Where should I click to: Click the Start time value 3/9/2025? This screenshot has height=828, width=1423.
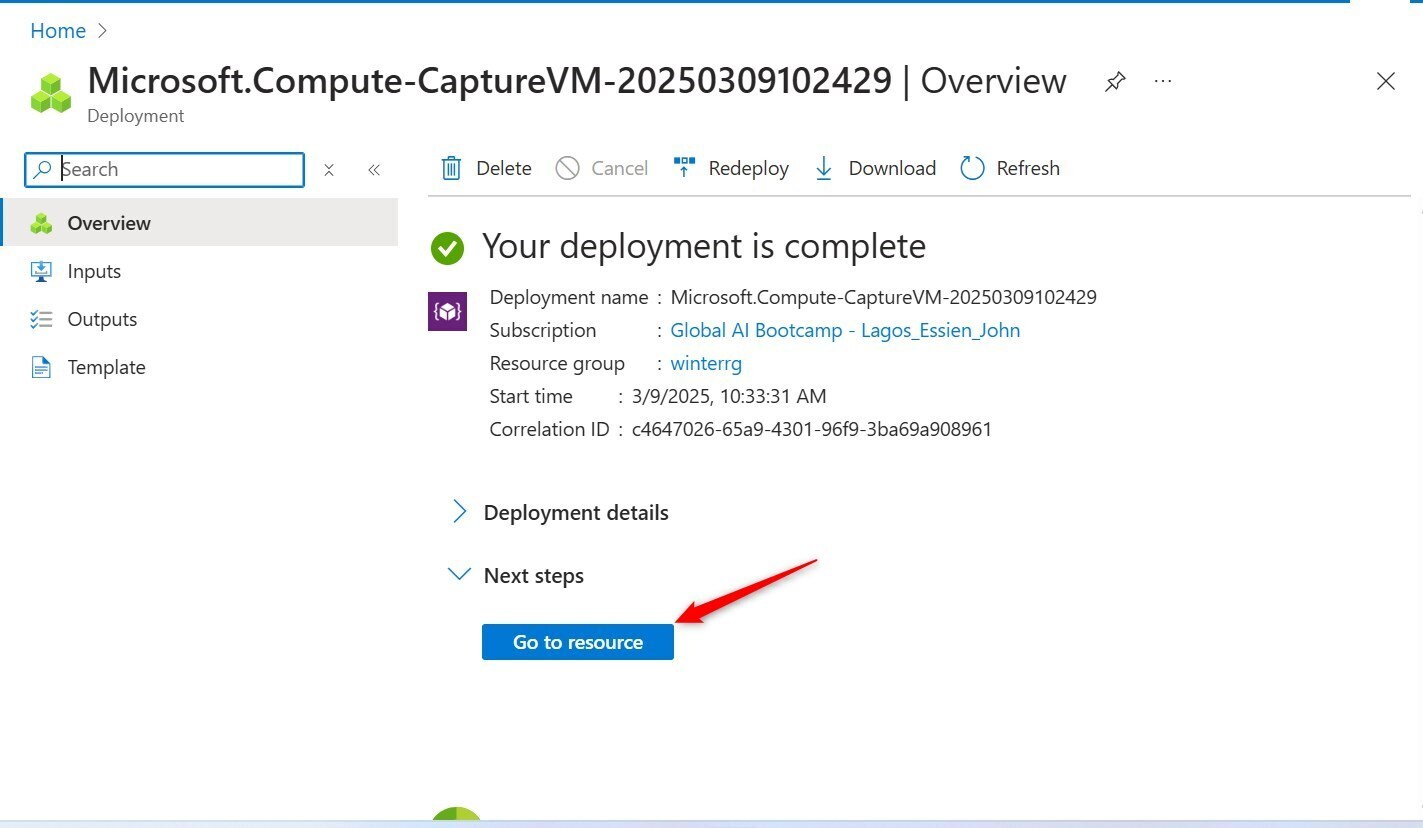(729, 396)
